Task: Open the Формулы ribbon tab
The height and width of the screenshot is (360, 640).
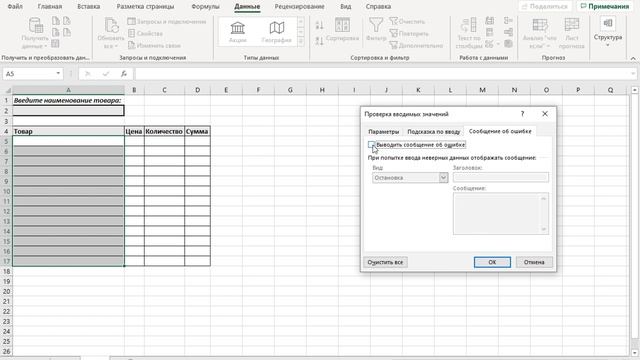Action: coord(205,7)
